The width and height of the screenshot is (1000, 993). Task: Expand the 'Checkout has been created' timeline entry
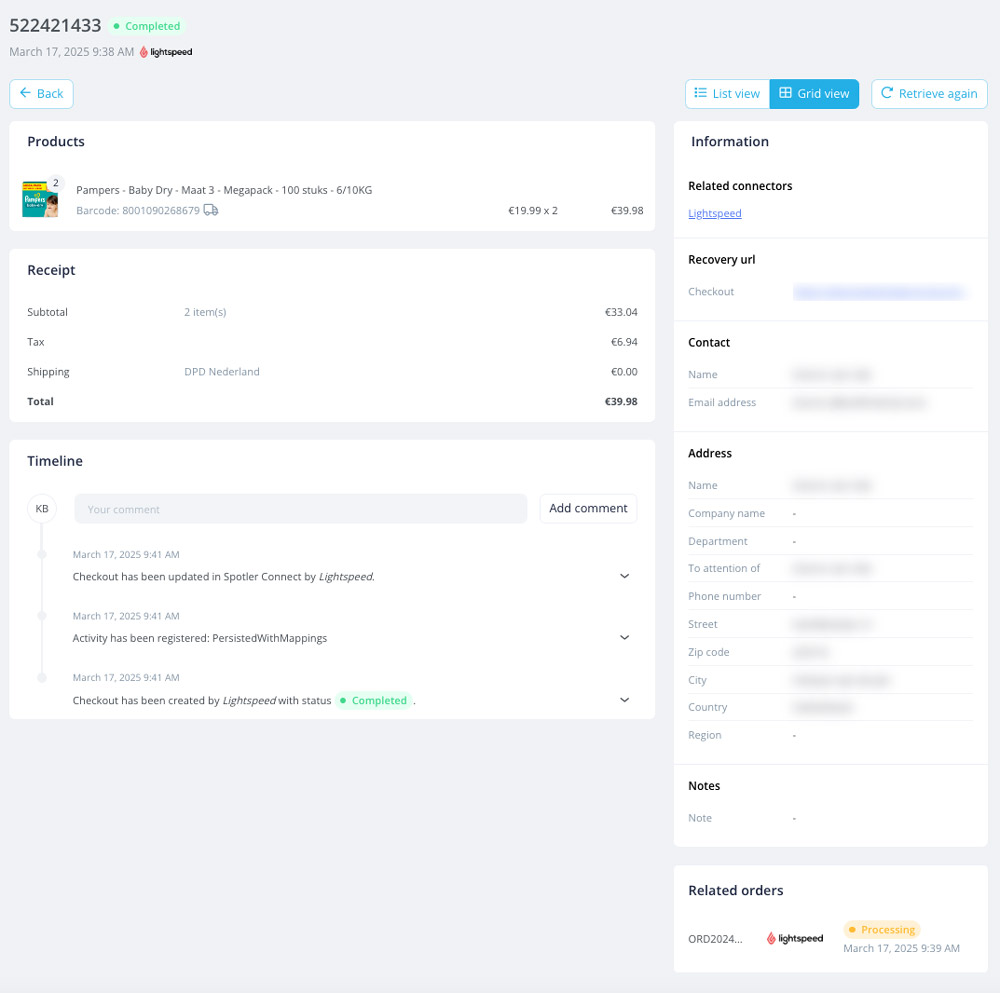[624, 700]
